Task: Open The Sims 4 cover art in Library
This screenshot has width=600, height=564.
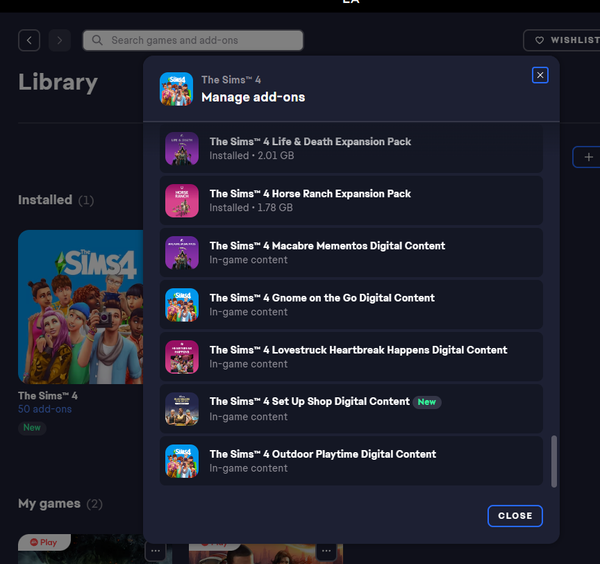Action: click(81, 307)
